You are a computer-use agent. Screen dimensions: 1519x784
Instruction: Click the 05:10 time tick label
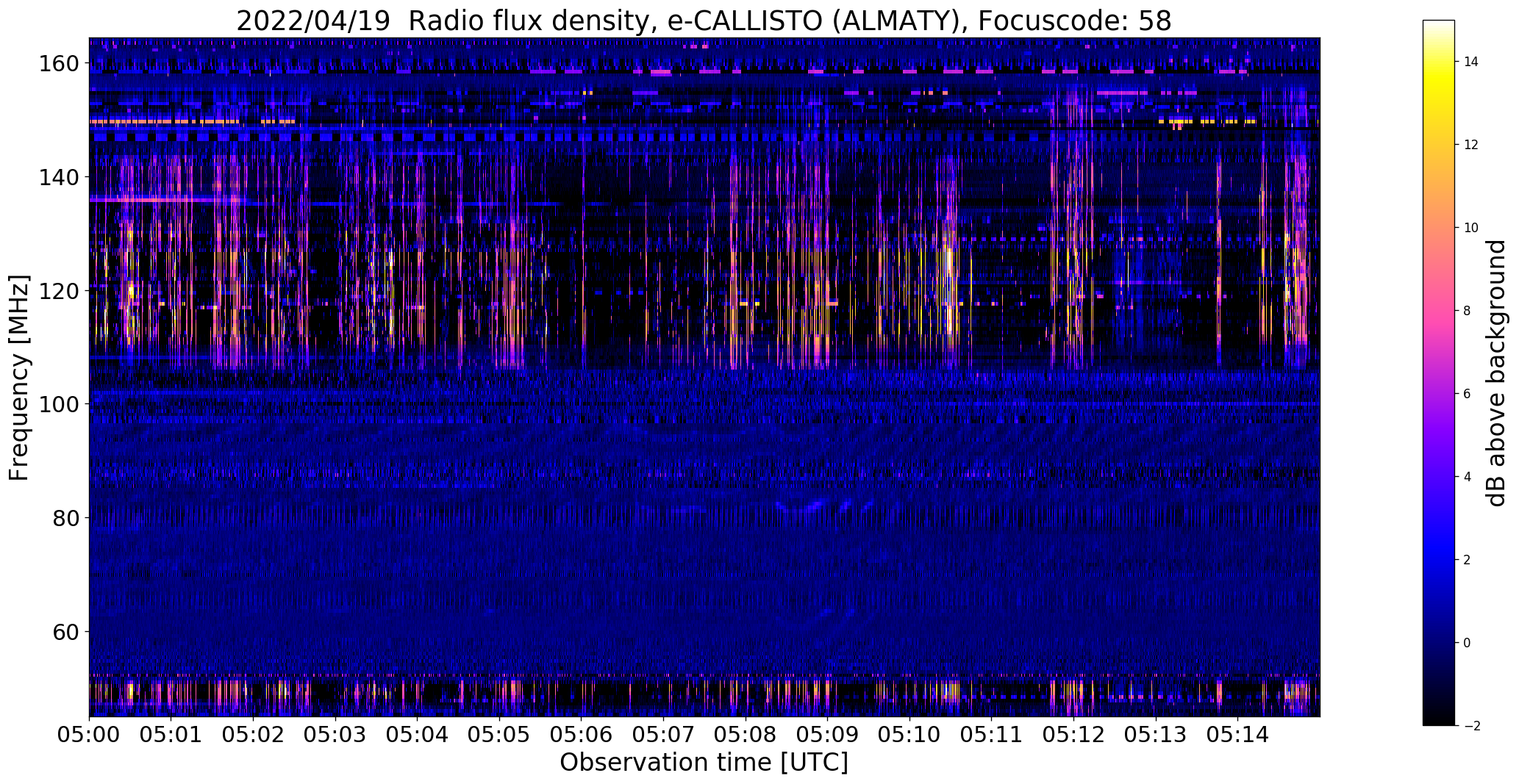coord(909,736)
